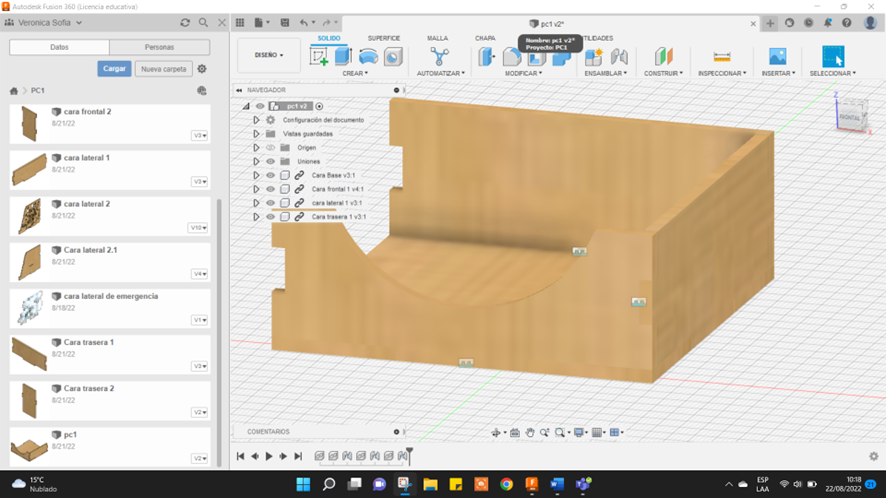Select the Extrude tool
The height and width of the screenshot is (498, 886).
point(344,57)
